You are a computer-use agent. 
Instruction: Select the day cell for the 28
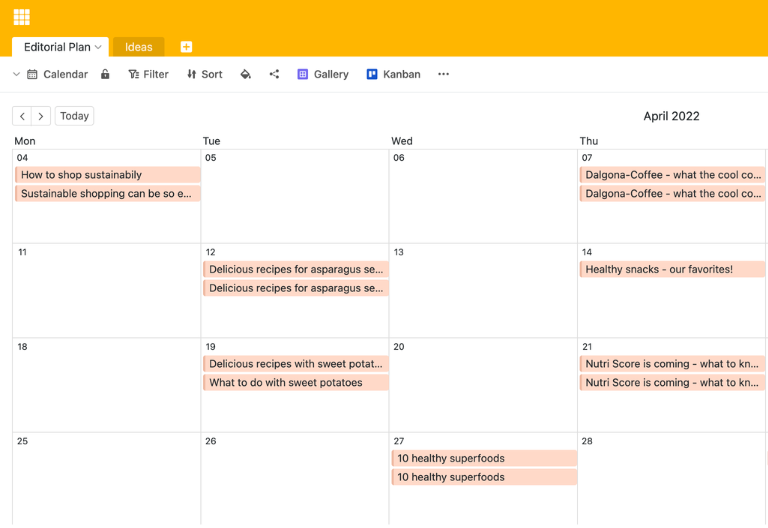point(672,480)
